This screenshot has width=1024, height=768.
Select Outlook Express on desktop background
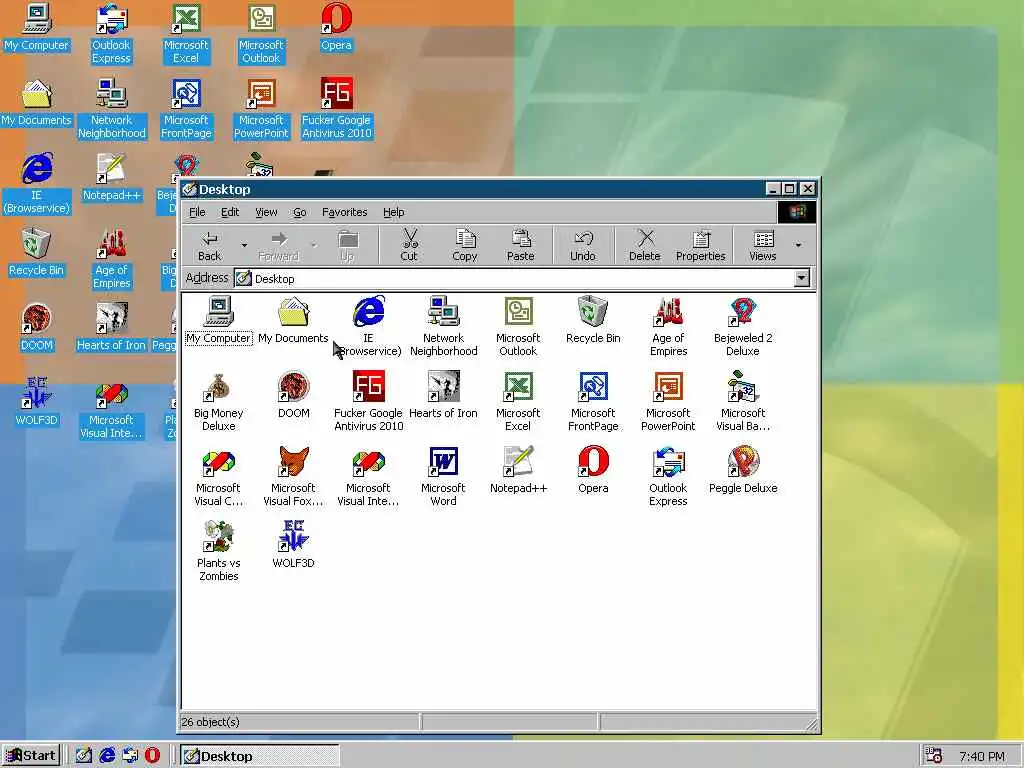[x=111, y=34]
